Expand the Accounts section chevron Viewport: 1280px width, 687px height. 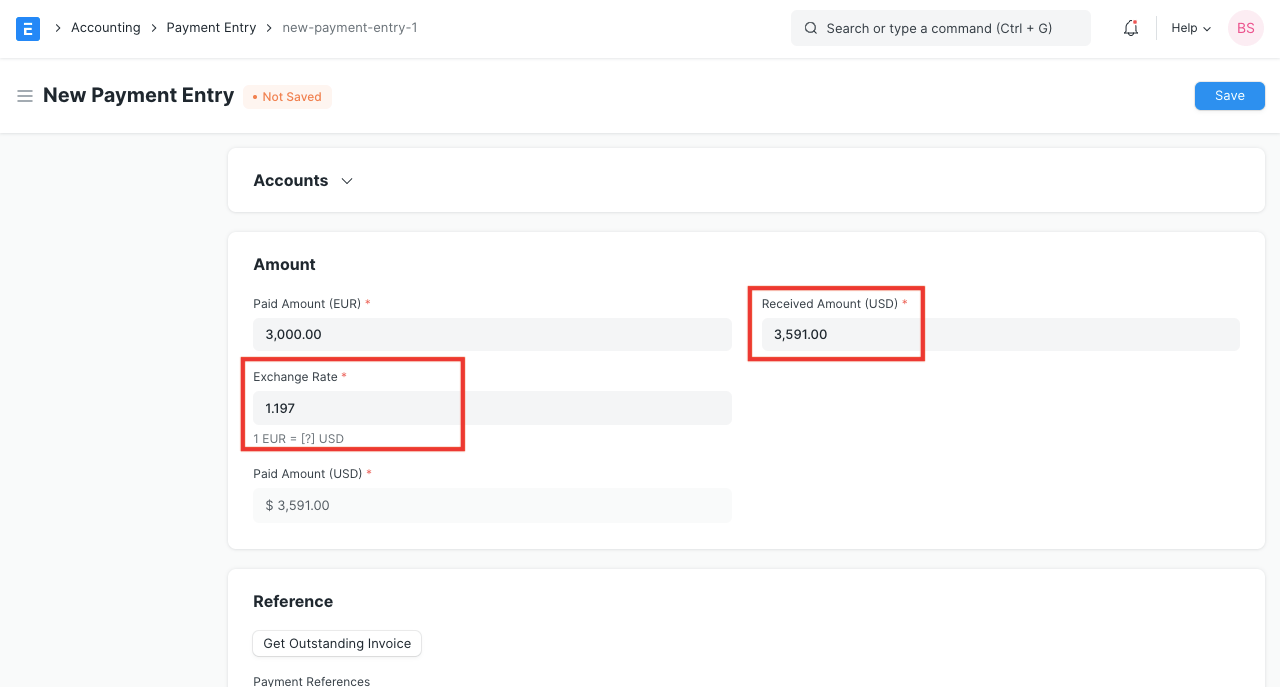point(346,181)
